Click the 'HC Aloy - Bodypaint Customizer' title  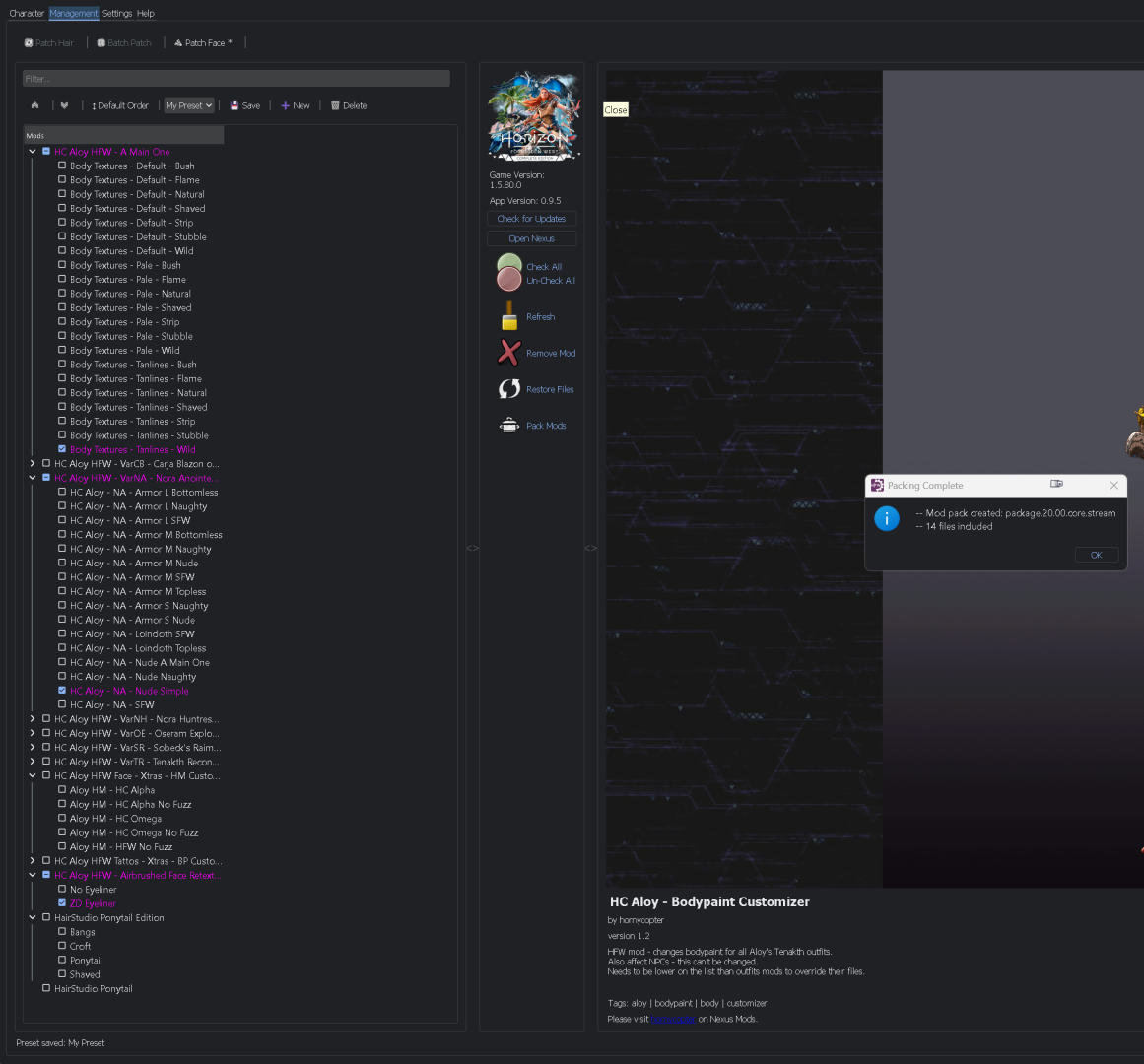click(709, 902)
